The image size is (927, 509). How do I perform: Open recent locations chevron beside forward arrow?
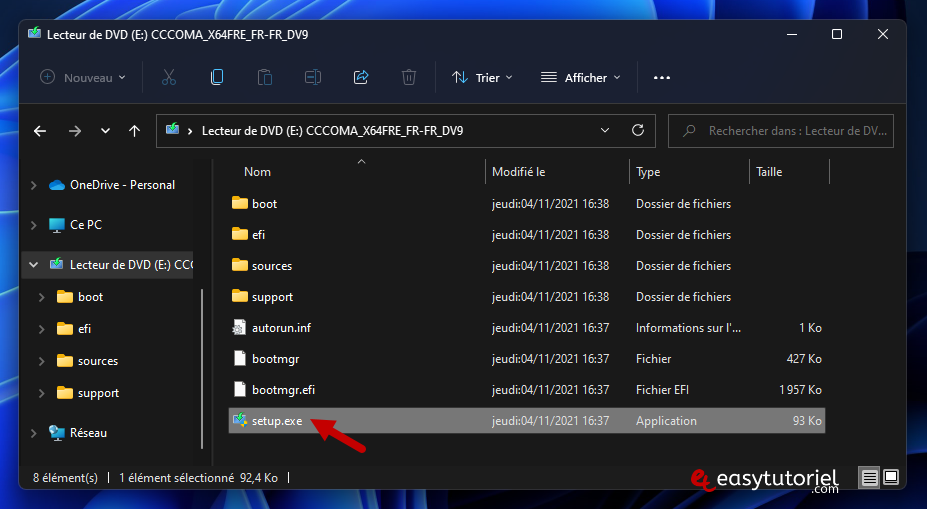pyautogui.click(x=105, y=131)
